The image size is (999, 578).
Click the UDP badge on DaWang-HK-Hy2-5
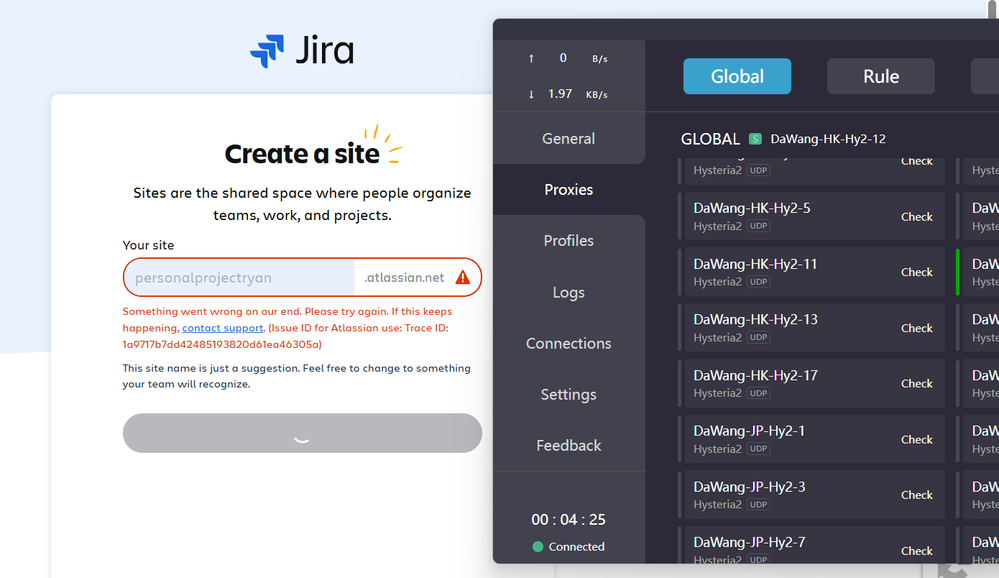[758, 226]
